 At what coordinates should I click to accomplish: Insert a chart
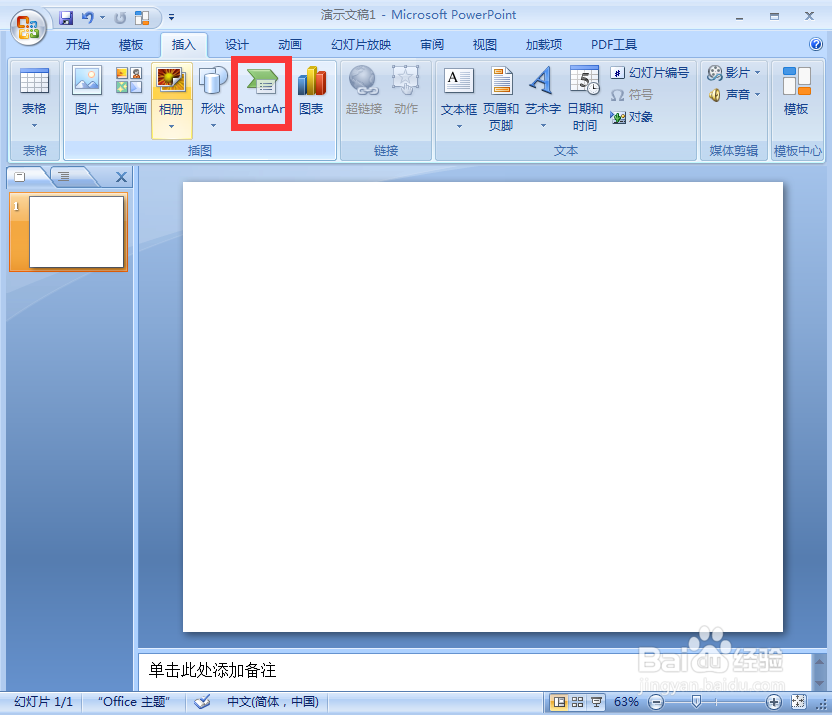[311, 91]
